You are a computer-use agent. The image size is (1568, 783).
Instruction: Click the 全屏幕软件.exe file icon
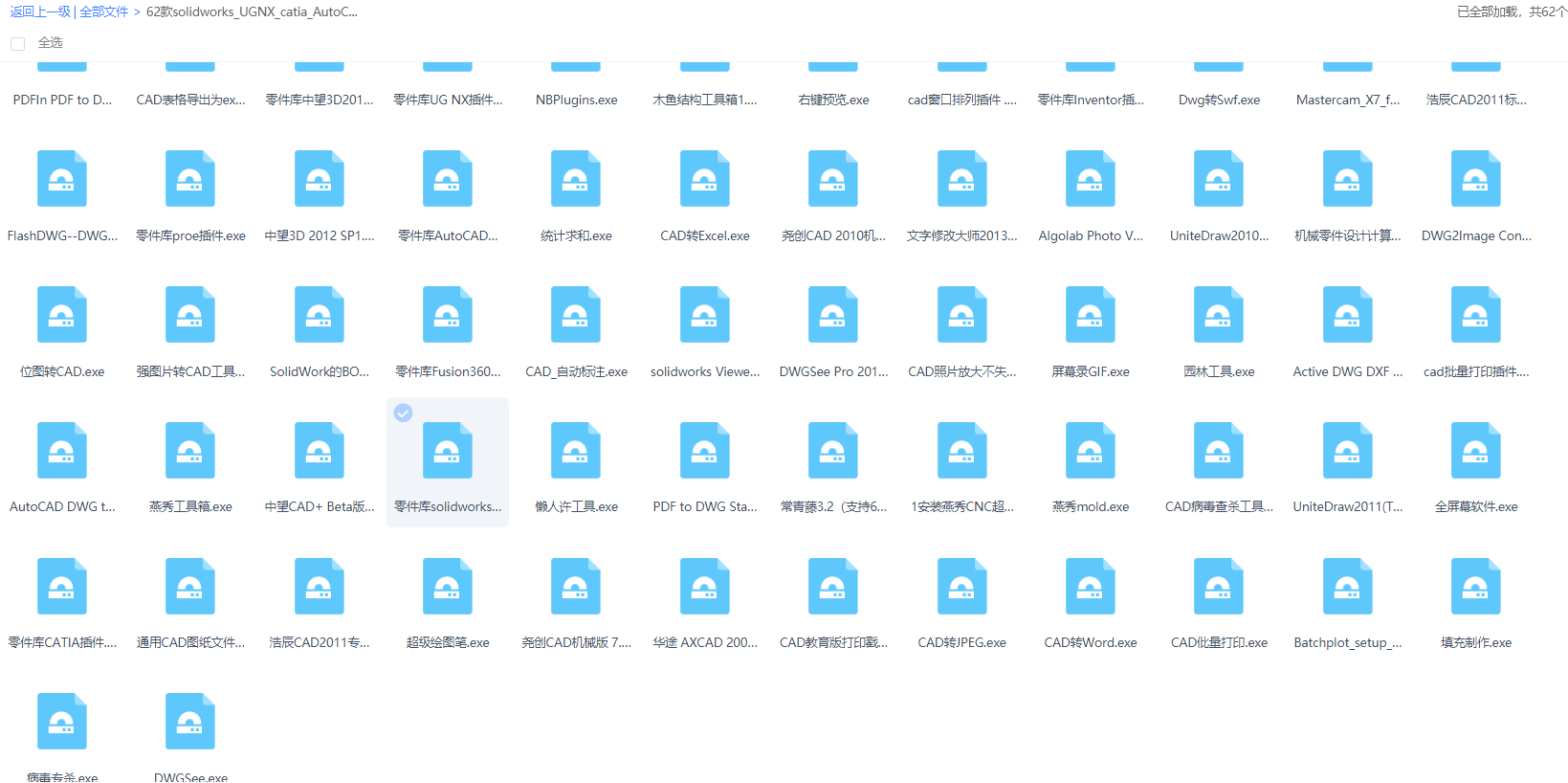tap(1476, 450)
